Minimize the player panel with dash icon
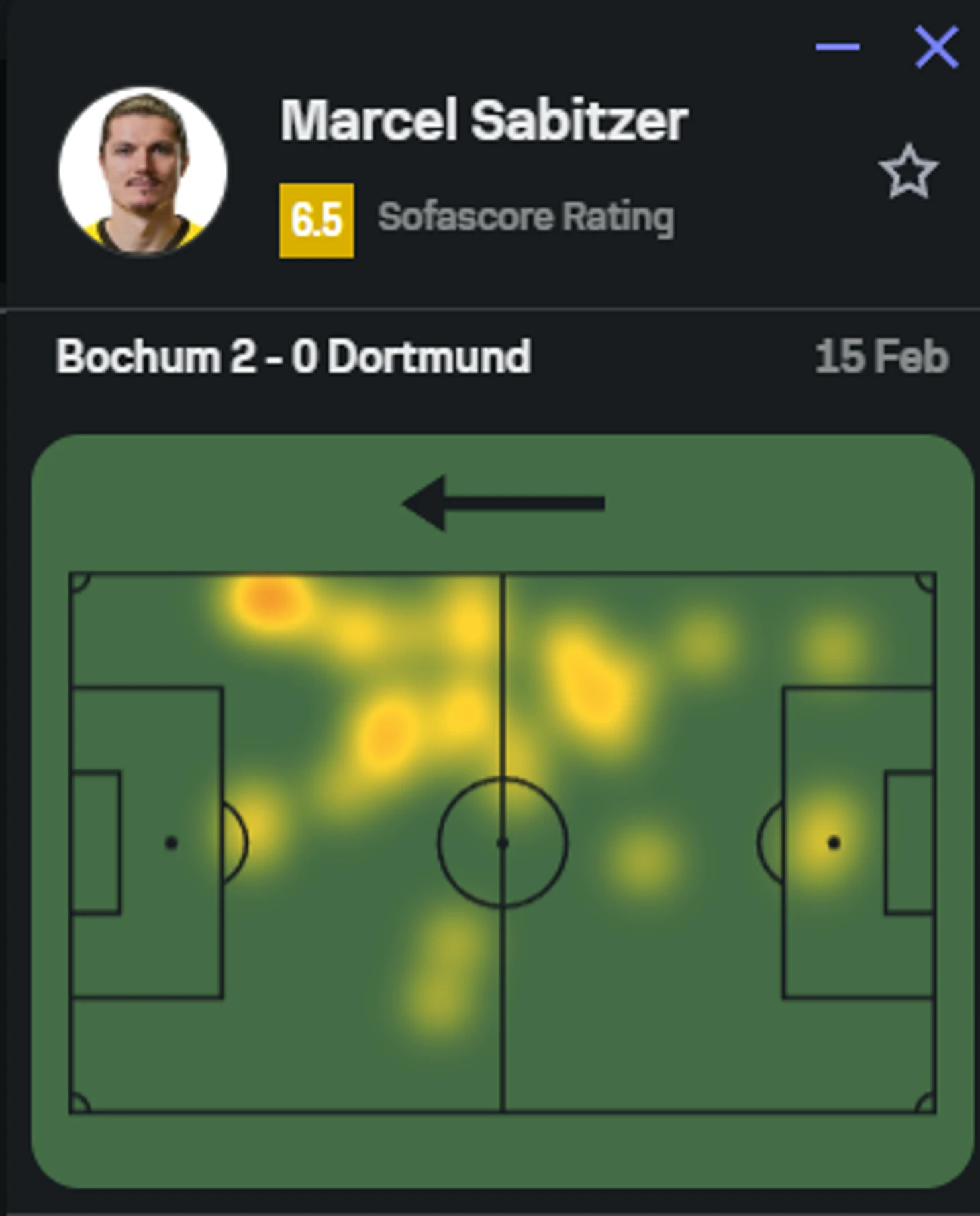The width and height of the screenshot is (980, 1216). (x=837, y=47)
